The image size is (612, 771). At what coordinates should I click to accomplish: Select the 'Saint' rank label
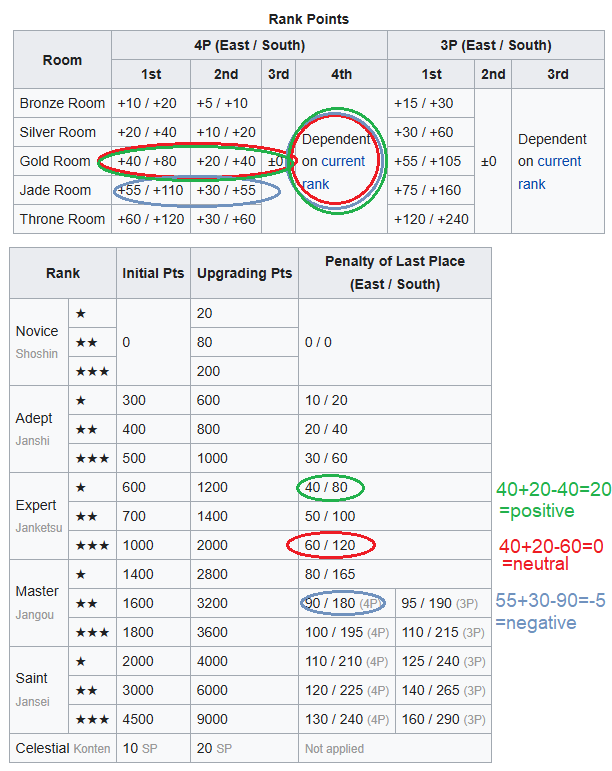[31, 679]
